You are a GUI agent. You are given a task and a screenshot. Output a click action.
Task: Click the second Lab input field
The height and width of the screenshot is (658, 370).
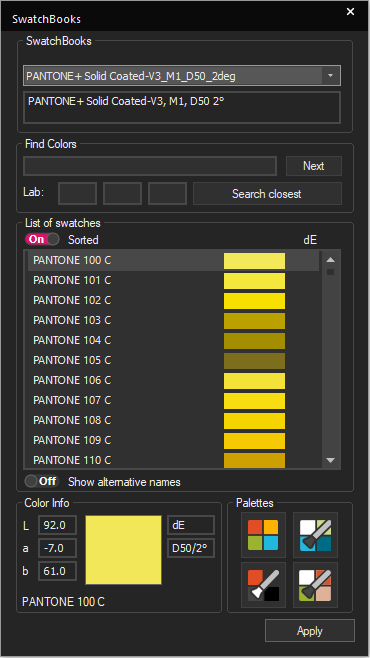coord(122,193)
